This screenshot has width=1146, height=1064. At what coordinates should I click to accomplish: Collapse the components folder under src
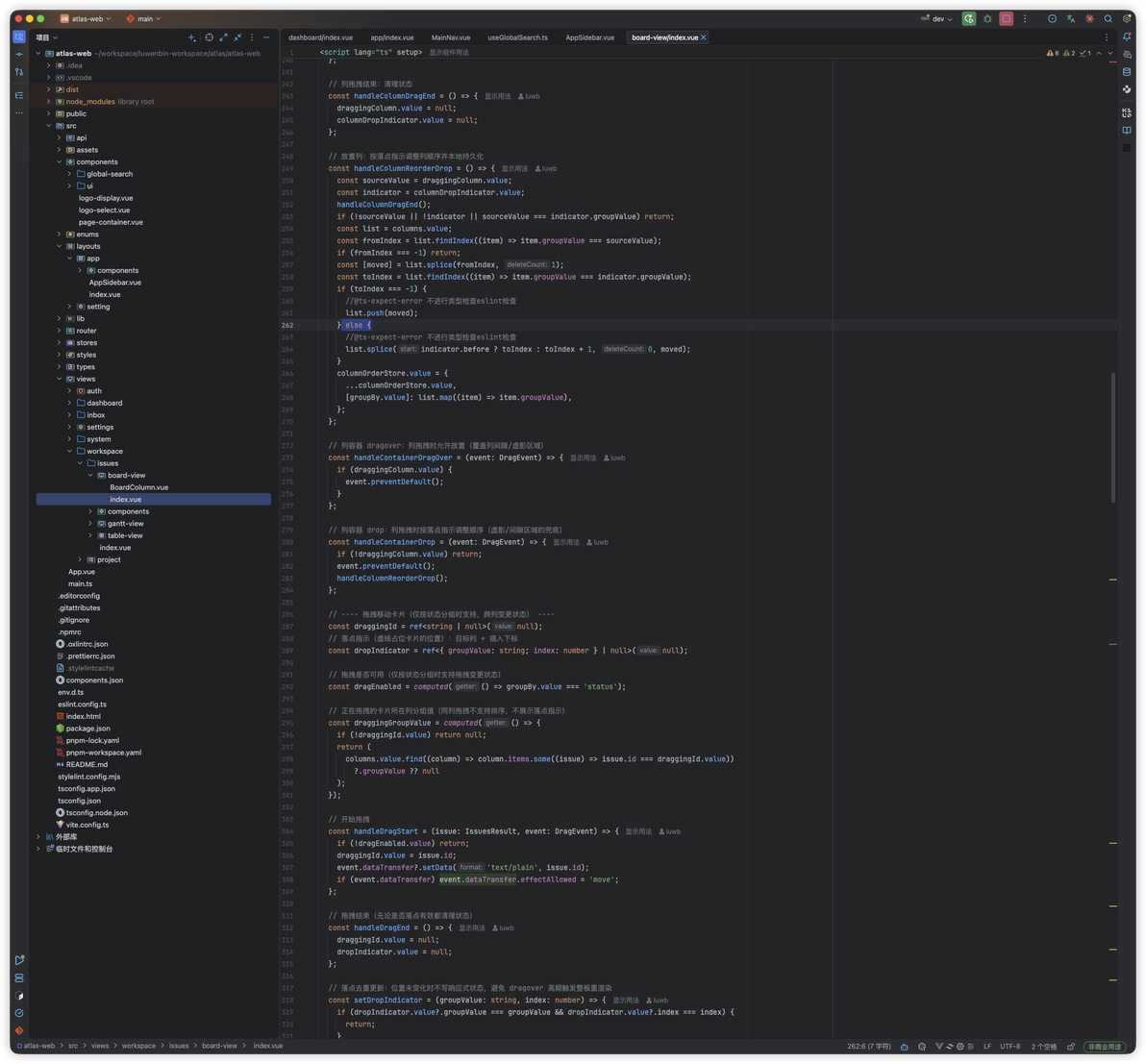pyautogui.click(x=60, y=162)
